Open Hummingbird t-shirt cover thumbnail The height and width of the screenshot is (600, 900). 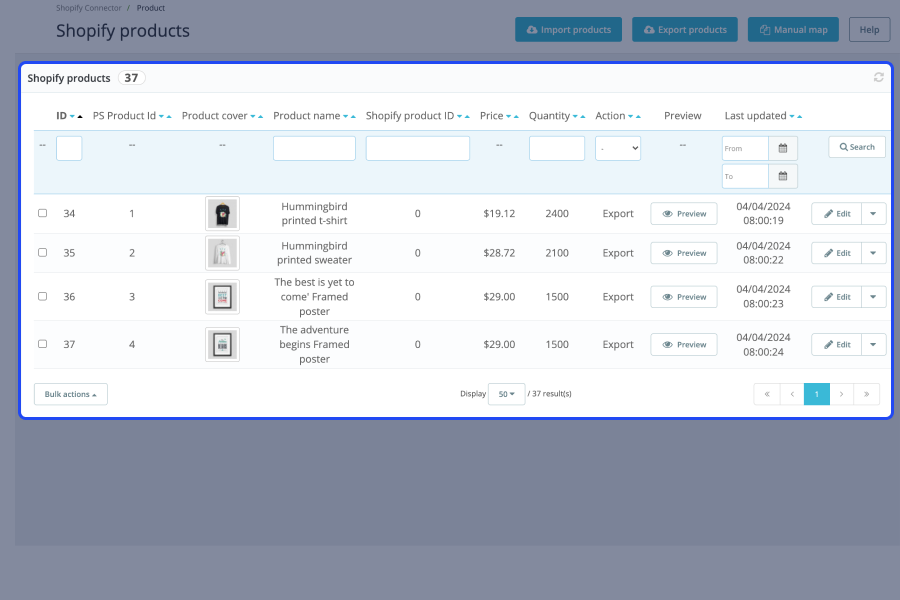[x=222, y=214]
